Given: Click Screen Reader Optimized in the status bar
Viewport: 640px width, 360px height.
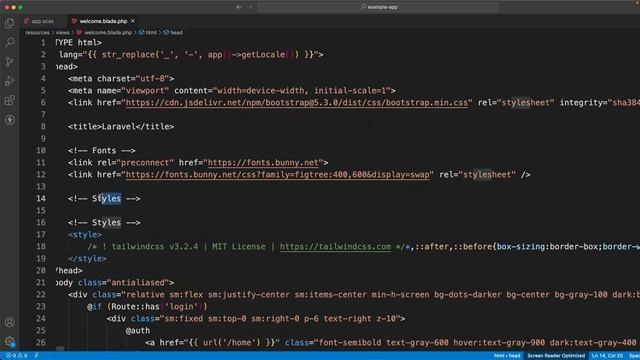Looking at the screenshot, I should pyautogui.click(x=556, y=356).
